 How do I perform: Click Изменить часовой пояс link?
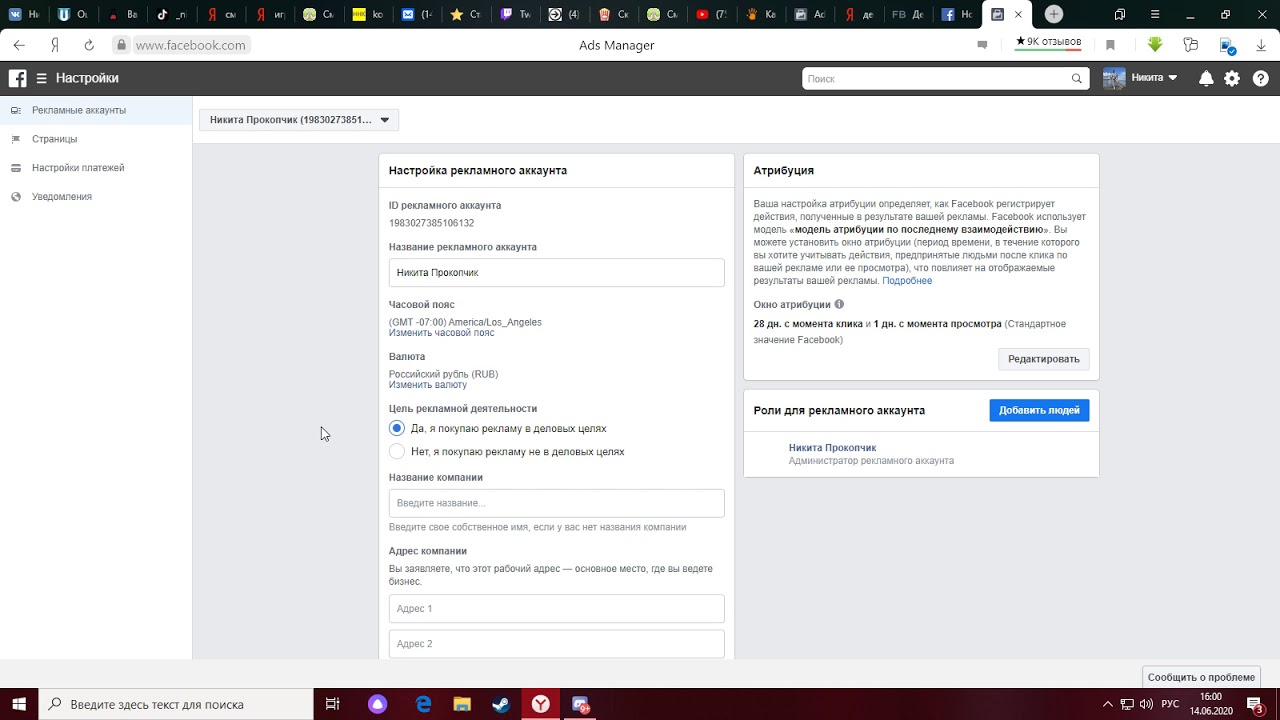coord(441,332)
